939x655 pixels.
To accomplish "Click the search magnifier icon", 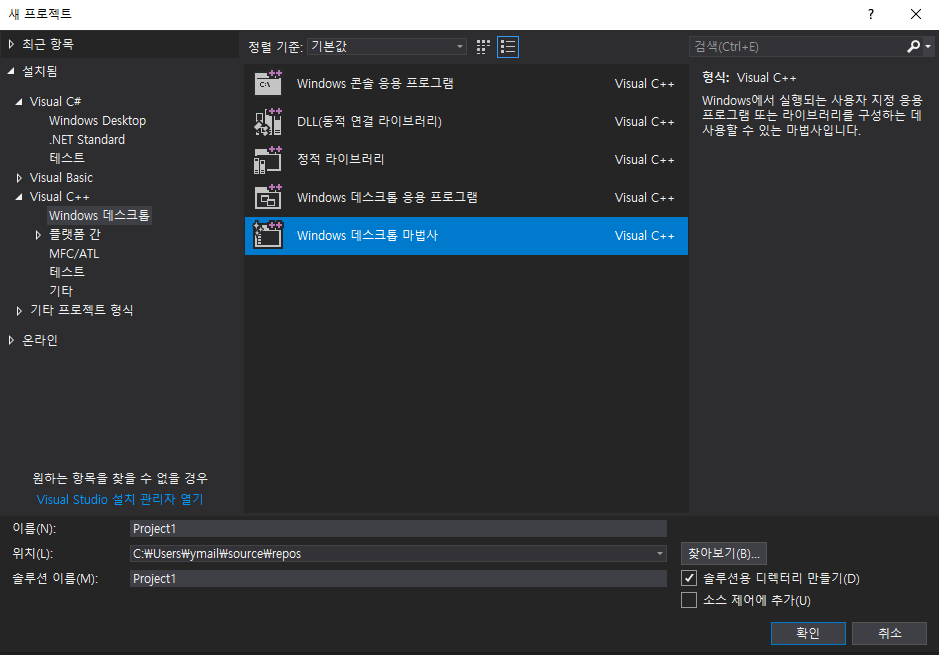I will 913,46.
